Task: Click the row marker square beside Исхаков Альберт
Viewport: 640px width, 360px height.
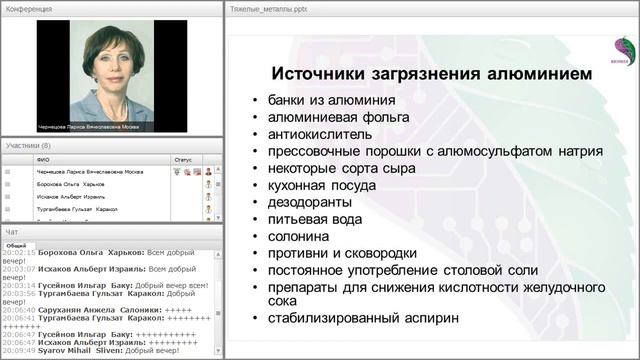Action: click(x=7, y=197)
